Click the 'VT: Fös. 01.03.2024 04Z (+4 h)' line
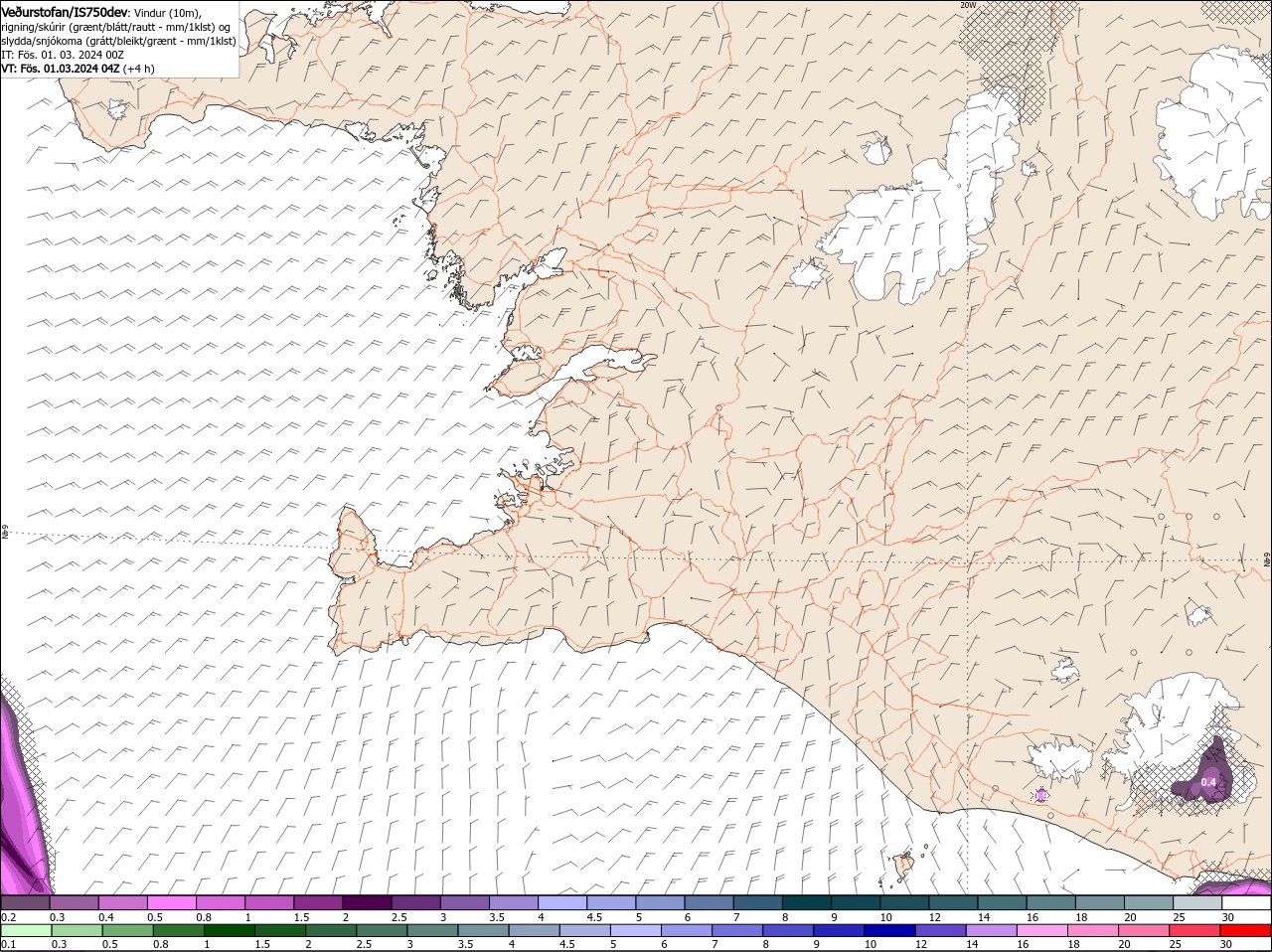 78,69
